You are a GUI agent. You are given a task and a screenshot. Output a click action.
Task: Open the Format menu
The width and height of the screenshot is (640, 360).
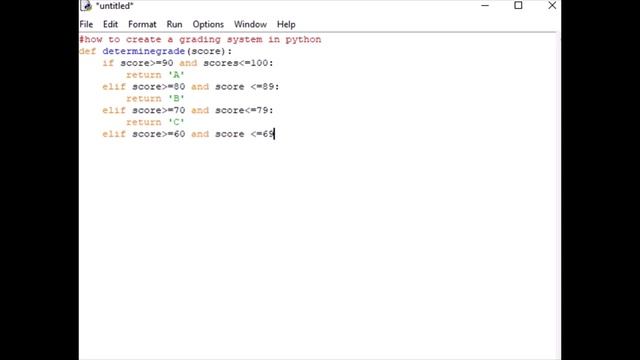(142, 24)
